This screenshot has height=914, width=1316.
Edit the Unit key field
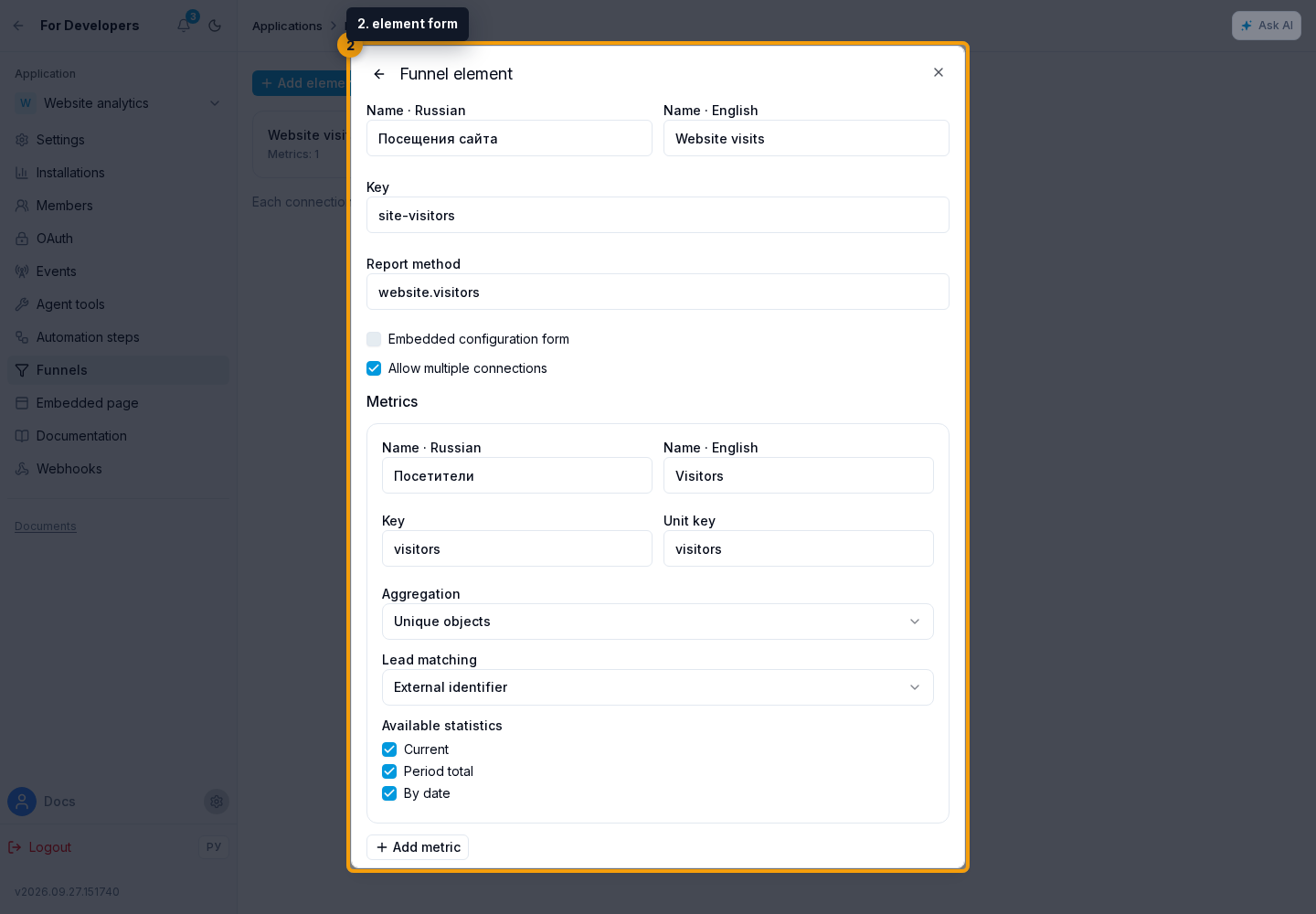799,548
